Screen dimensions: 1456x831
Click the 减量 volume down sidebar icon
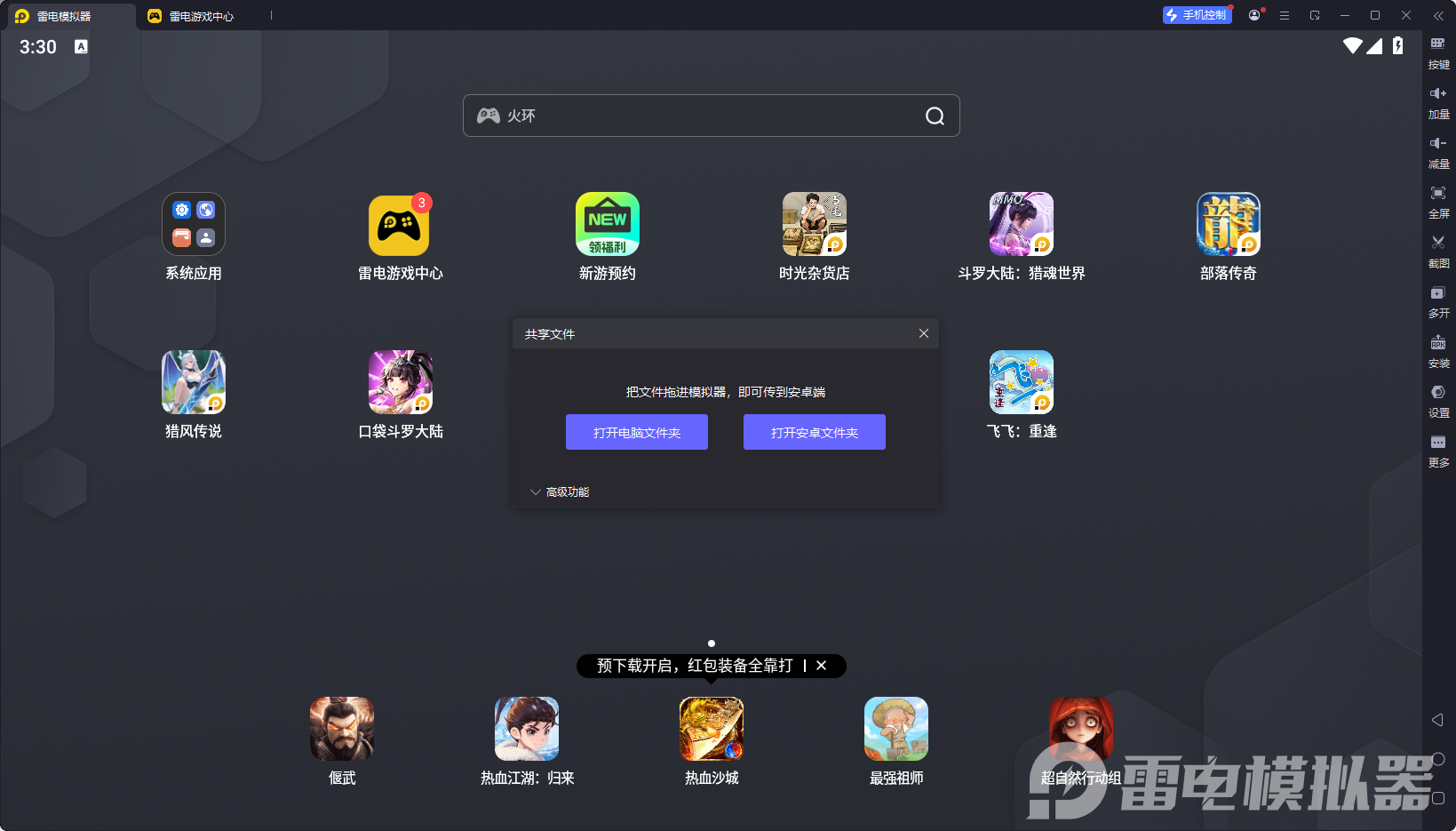click(1438, 153)
